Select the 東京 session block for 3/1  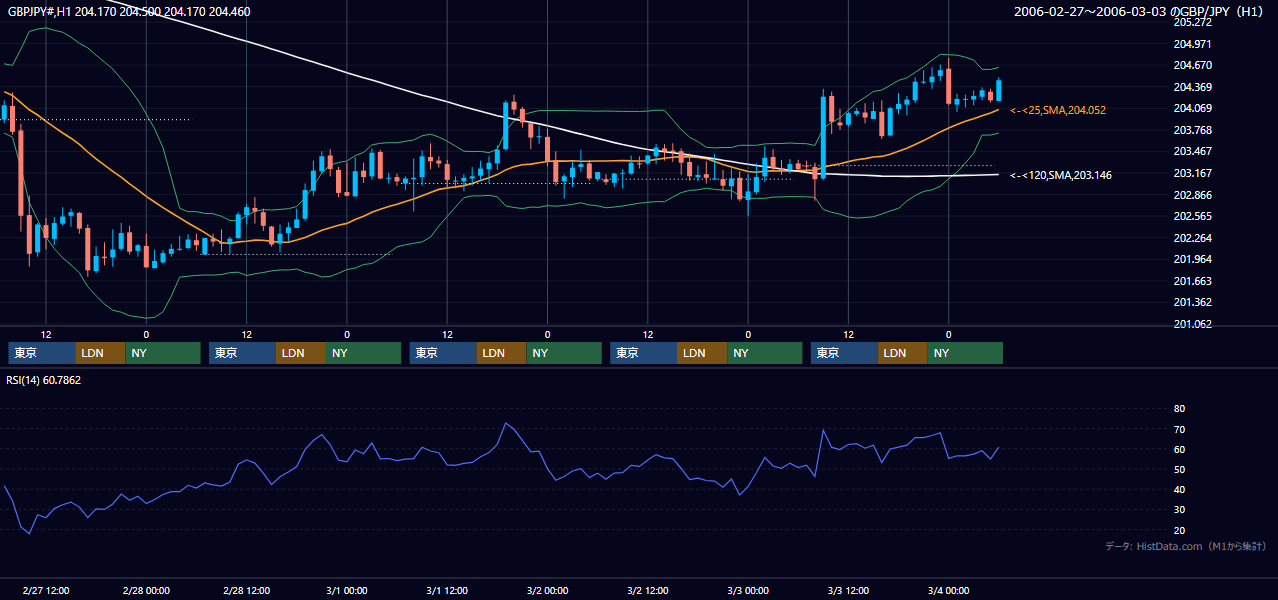(x=444, y=353)
